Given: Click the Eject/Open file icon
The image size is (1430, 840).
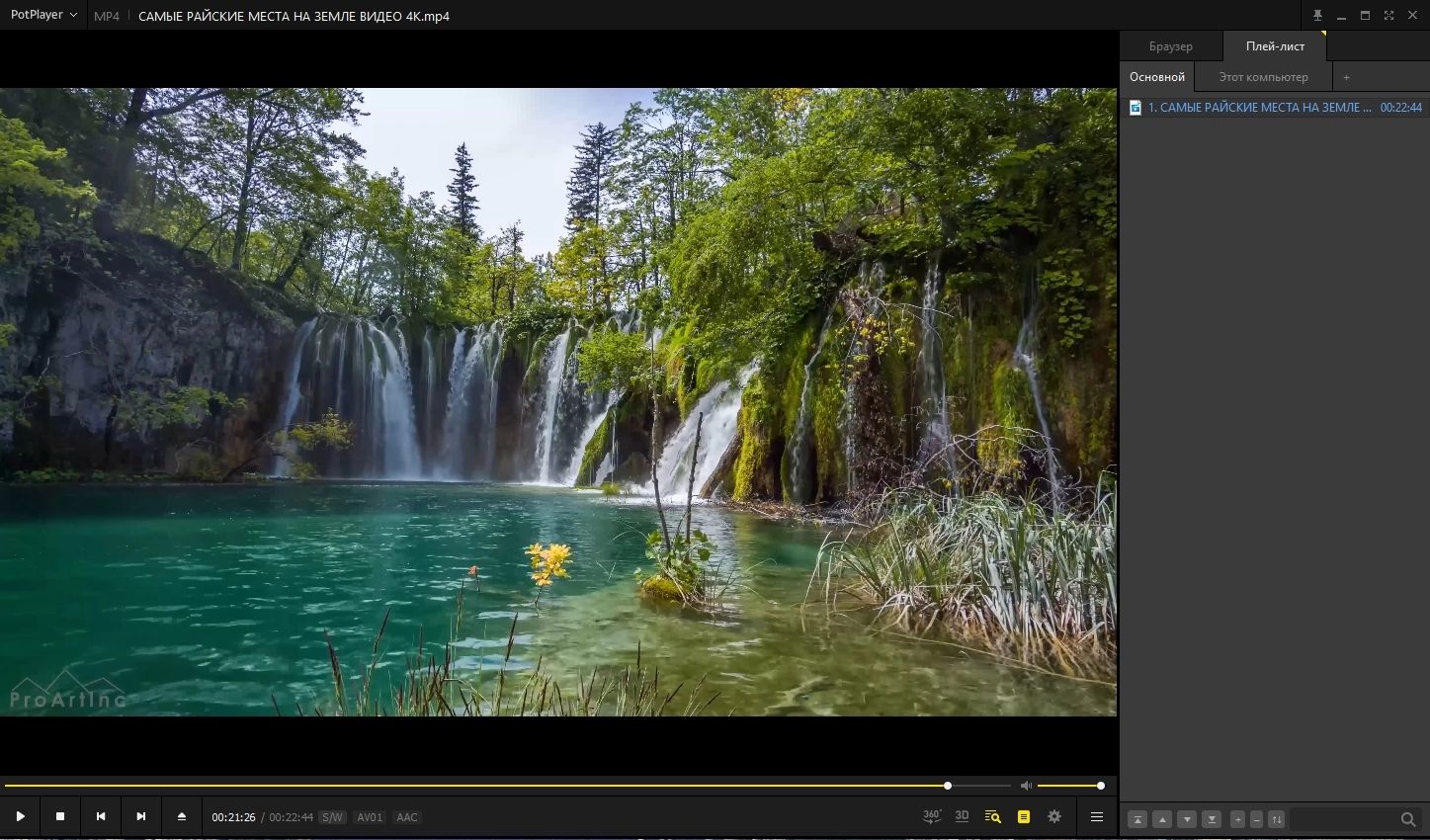Looking at the screenshot, I should (182, 816).
